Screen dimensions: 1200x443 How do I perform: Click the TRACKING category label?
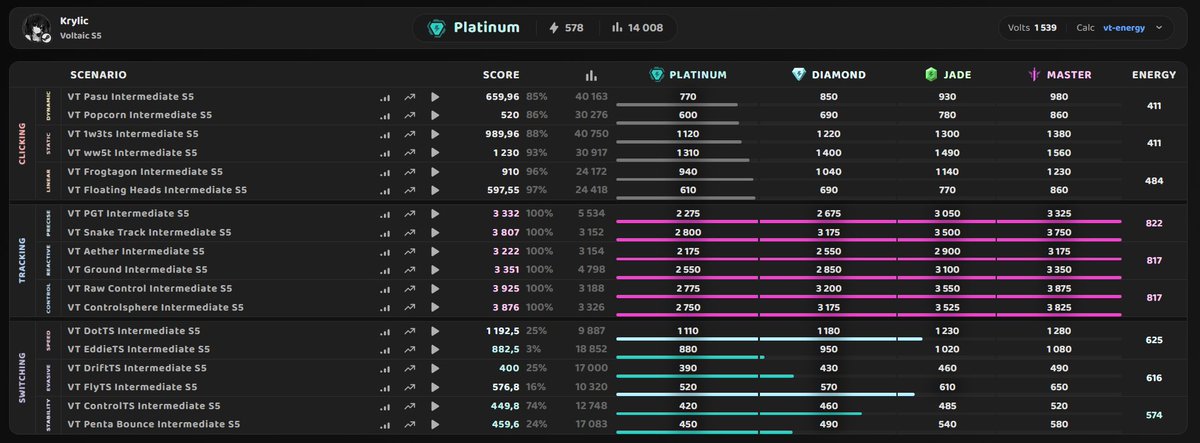pyautogui.click(x=22, y=260)
